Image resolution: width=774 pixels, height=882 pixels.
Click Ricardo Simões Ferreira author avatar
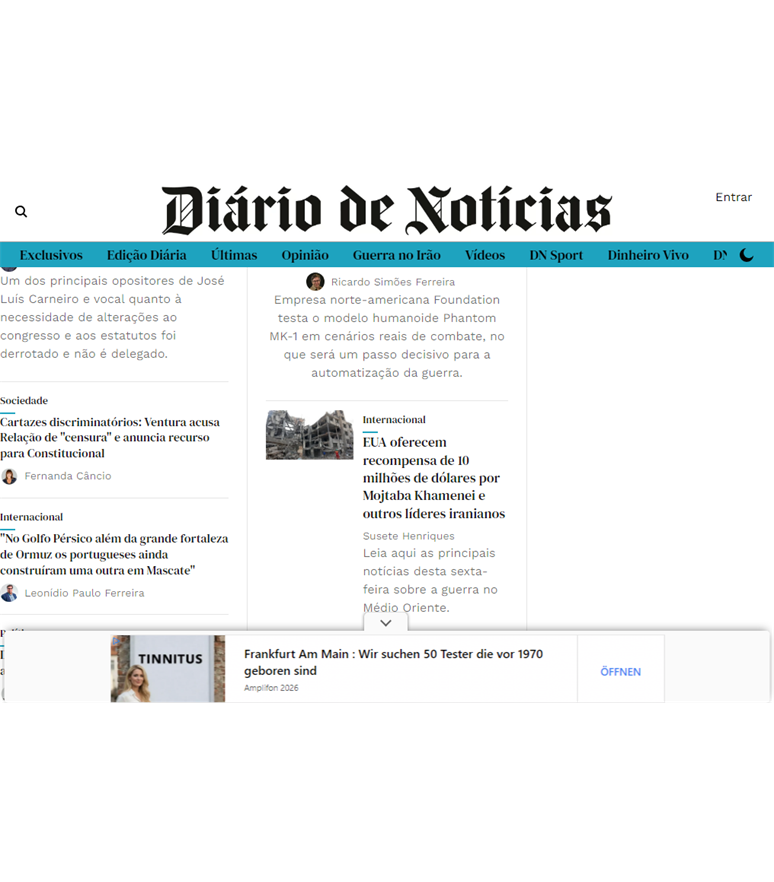[x=315, y=281]
